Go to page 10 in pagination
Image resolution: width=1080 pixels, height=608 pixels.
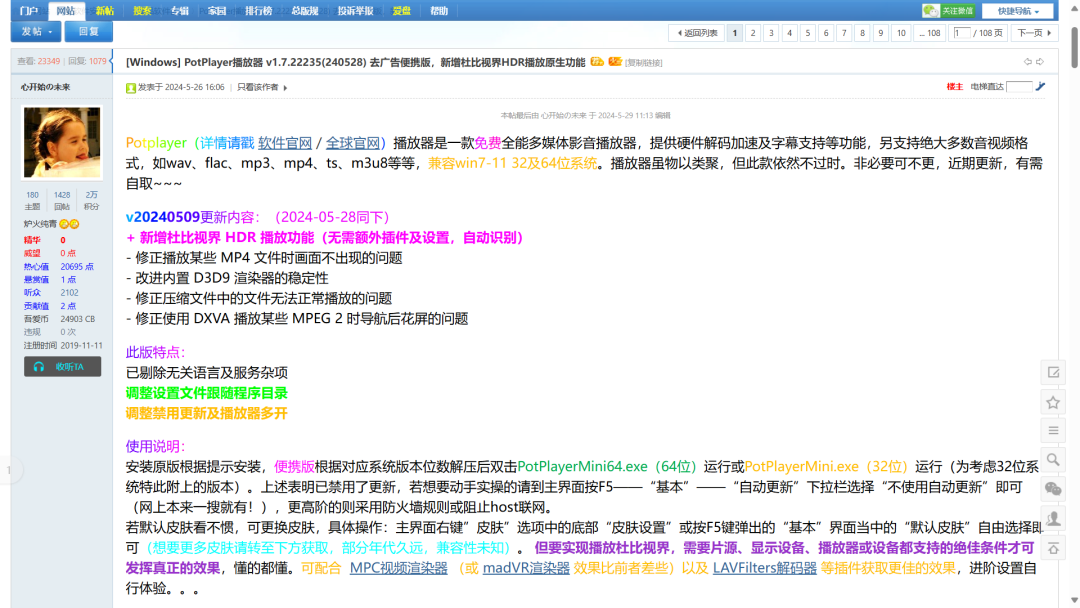[901, 33]
